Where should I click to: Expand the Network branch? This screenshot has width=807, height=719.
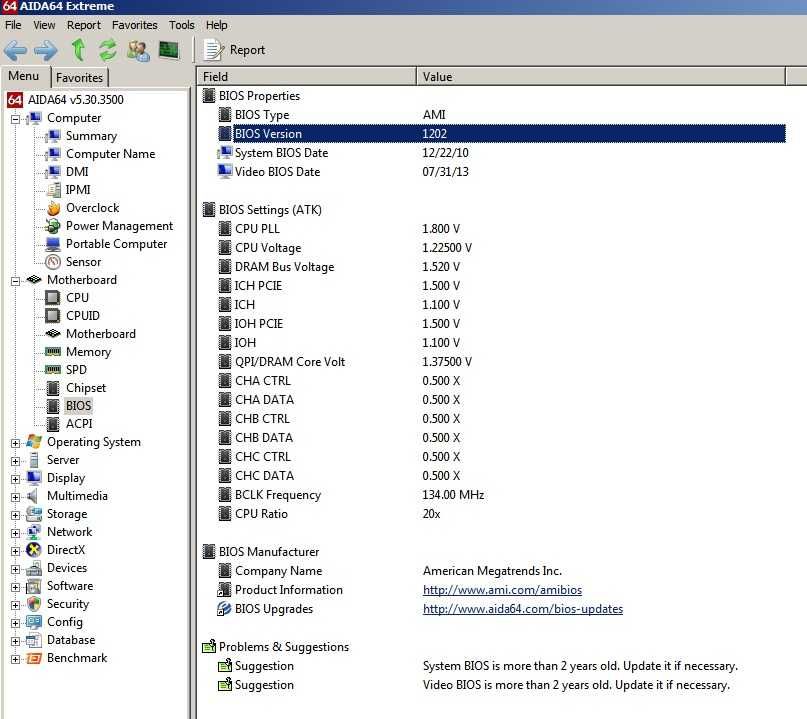(15, 533)
